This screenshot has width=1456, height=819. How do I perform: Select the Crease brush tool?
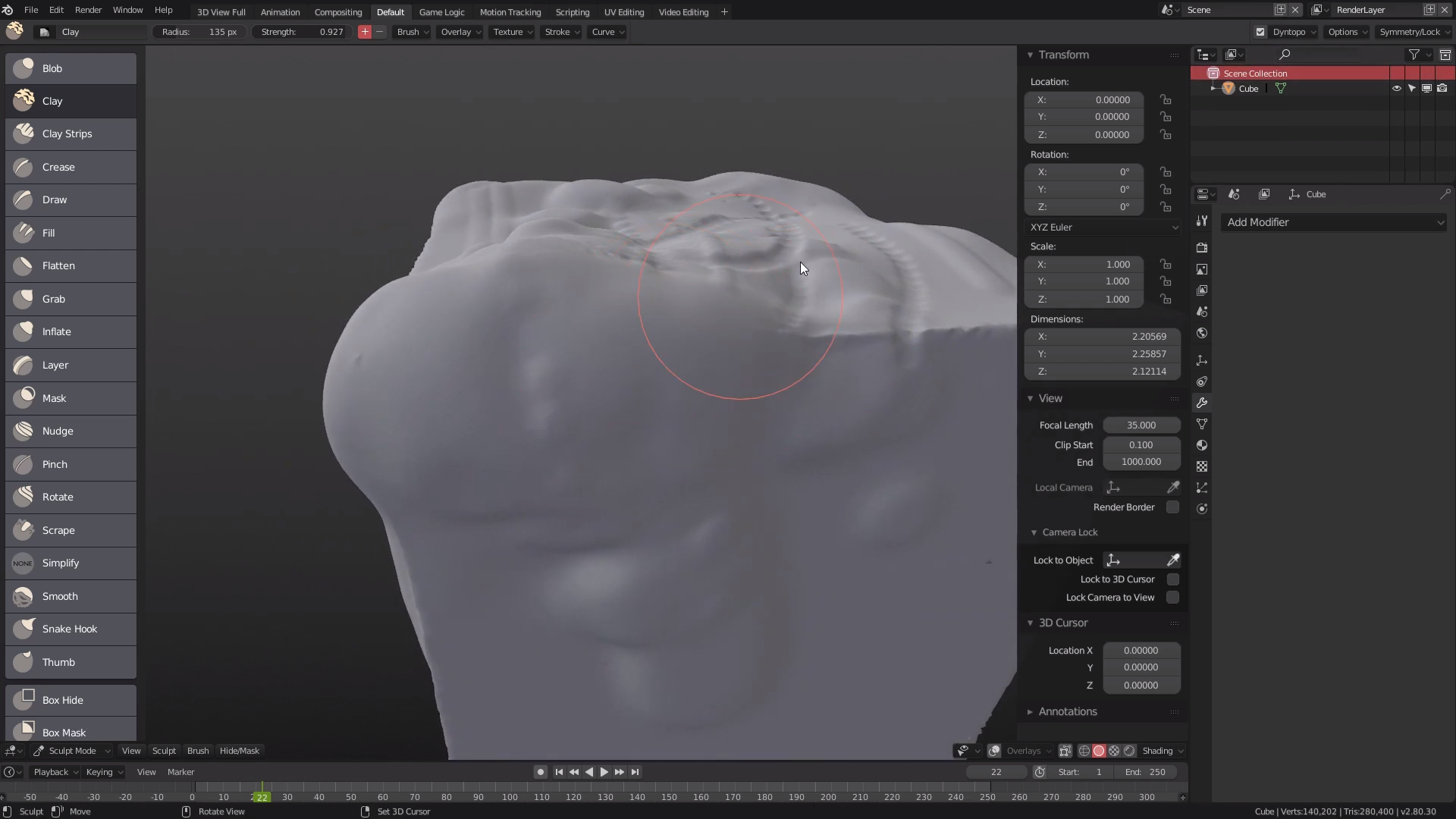70,167
